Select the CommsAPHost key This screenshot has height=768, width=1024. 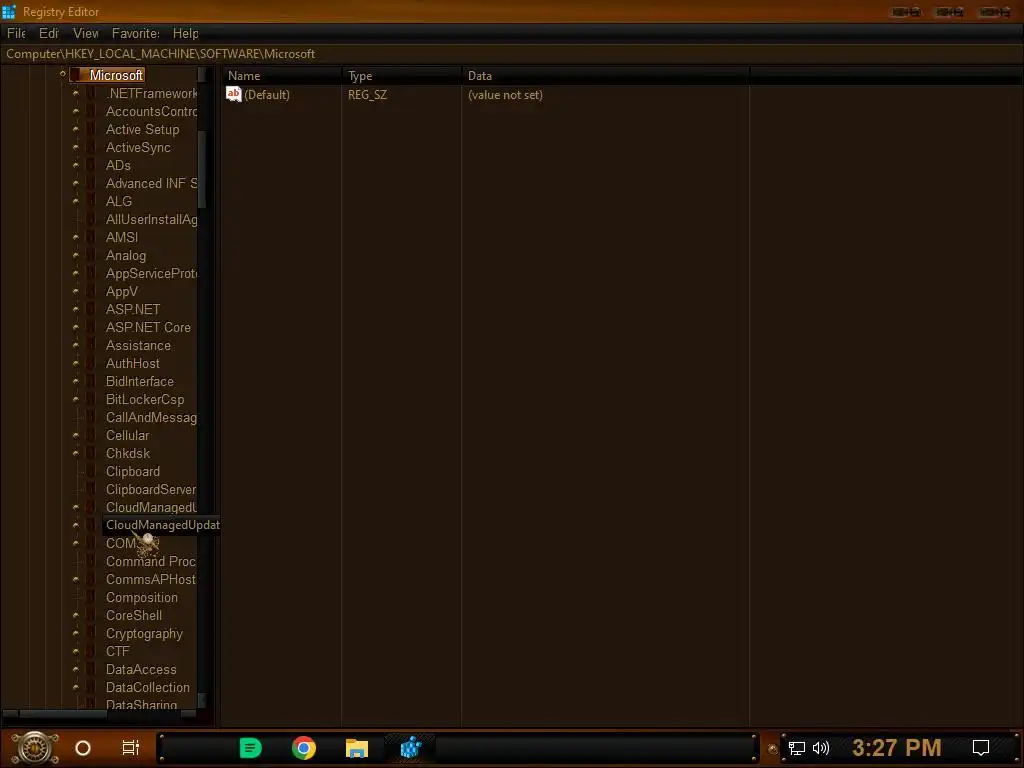[x=151, y=579]
